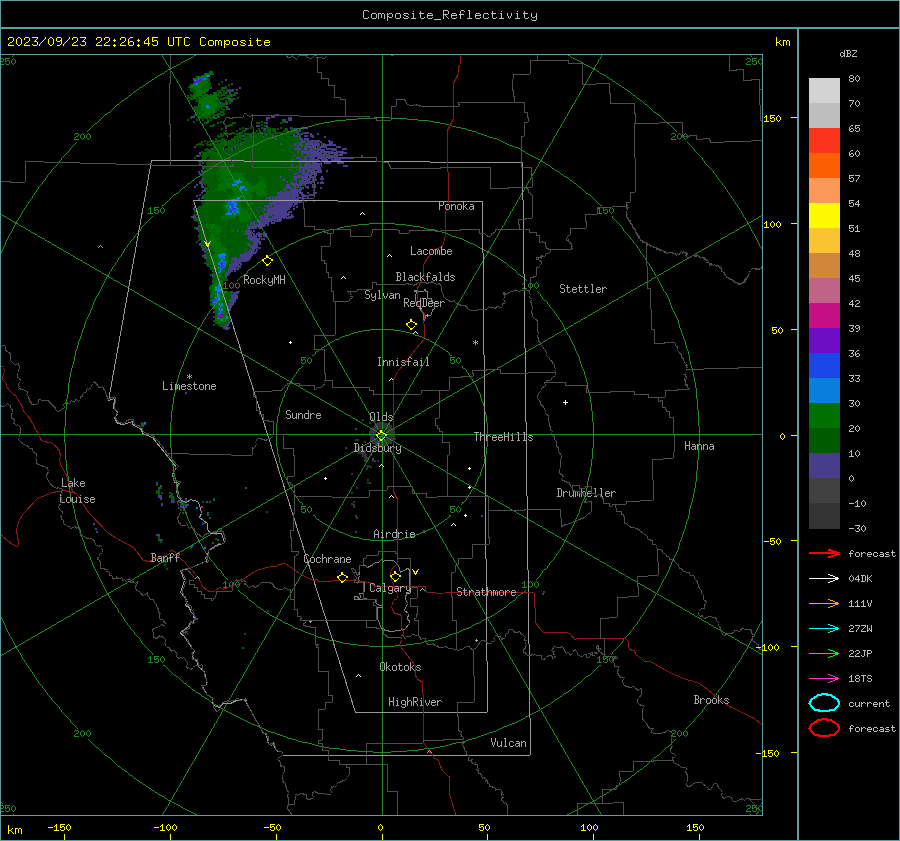Click the Drumheller town label

click(x=586, y=493)
